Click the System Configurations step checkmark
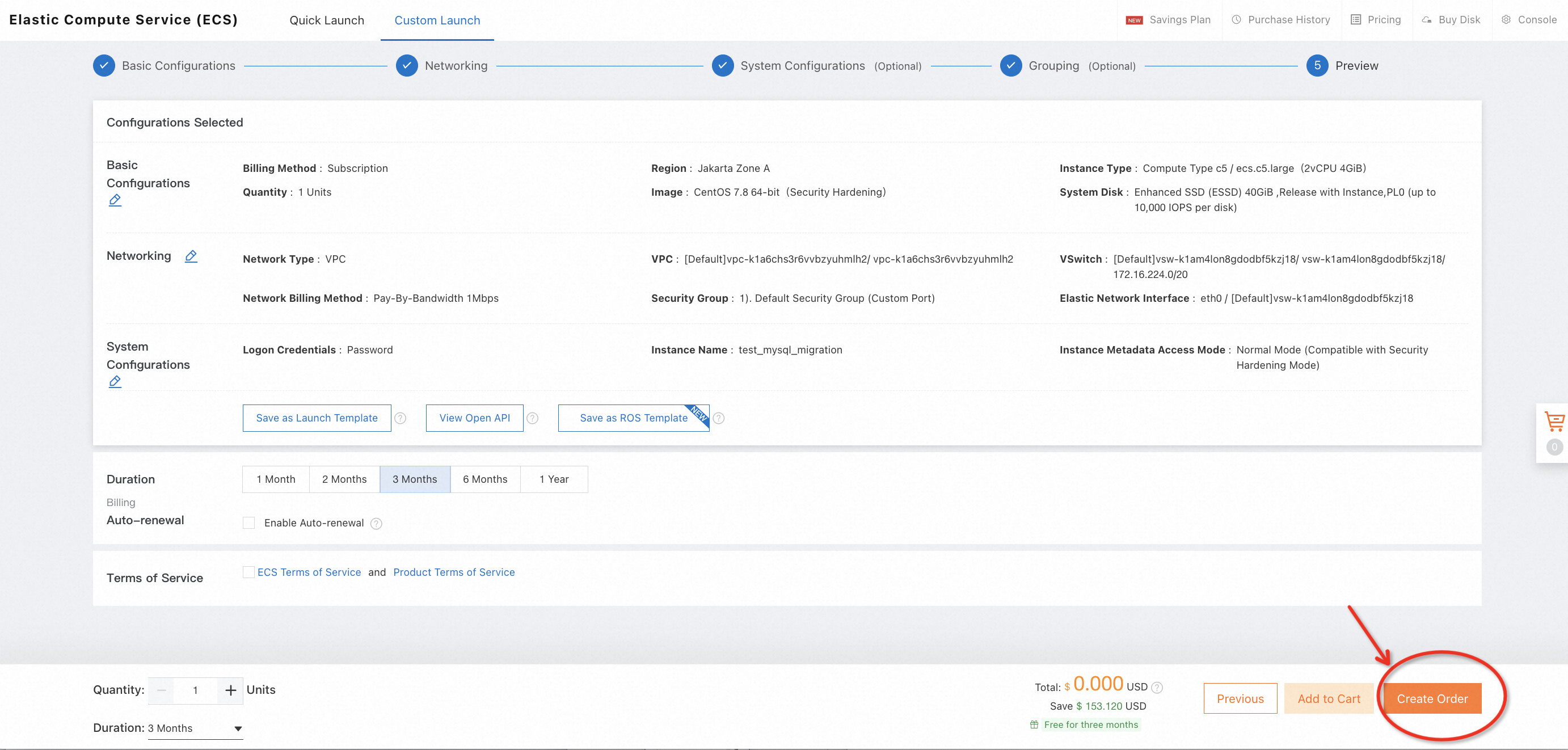Viewport: 1568px width, 750px height. coord(723,66)
